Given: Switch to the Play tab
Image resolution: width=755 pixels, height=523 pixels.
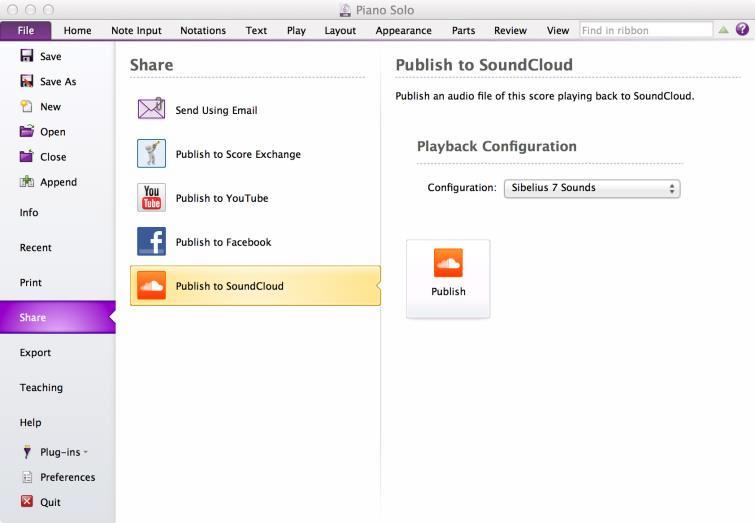Looking at the screenshot, I should 296,30.
